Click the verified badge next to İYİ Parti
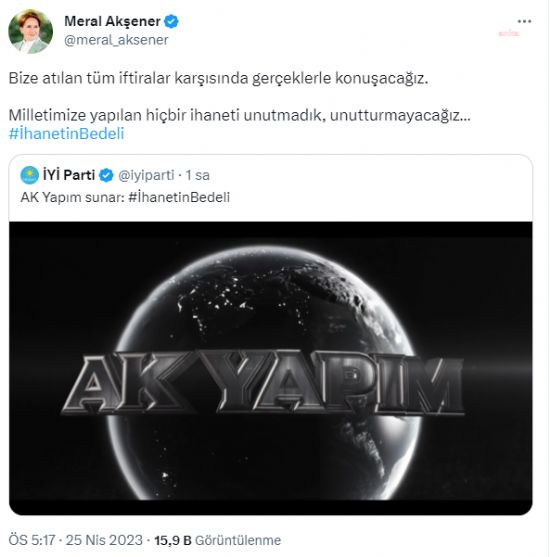The image size is (550, 557). (106, 175)
